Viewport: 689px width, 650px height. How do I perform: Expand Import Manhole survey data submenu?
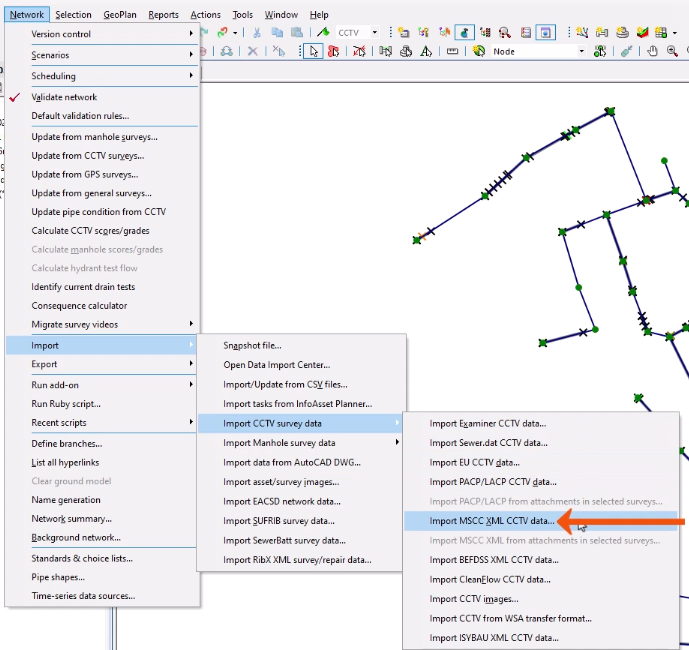click(300, 443)
